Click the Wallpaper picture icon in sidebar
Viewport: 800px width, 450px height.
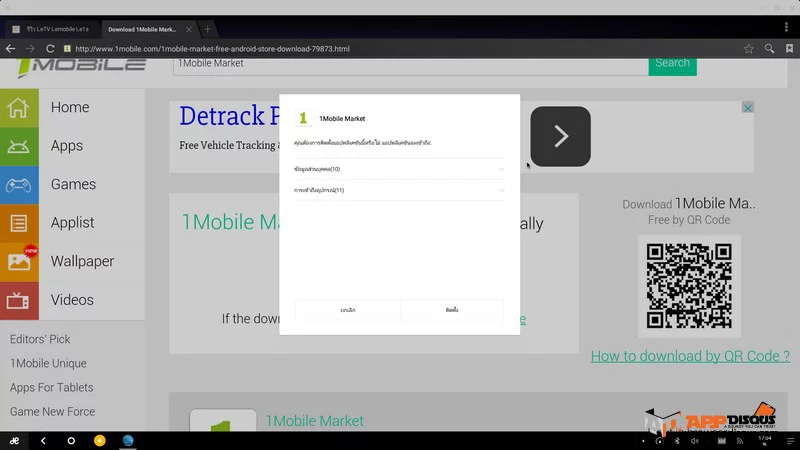19,262
